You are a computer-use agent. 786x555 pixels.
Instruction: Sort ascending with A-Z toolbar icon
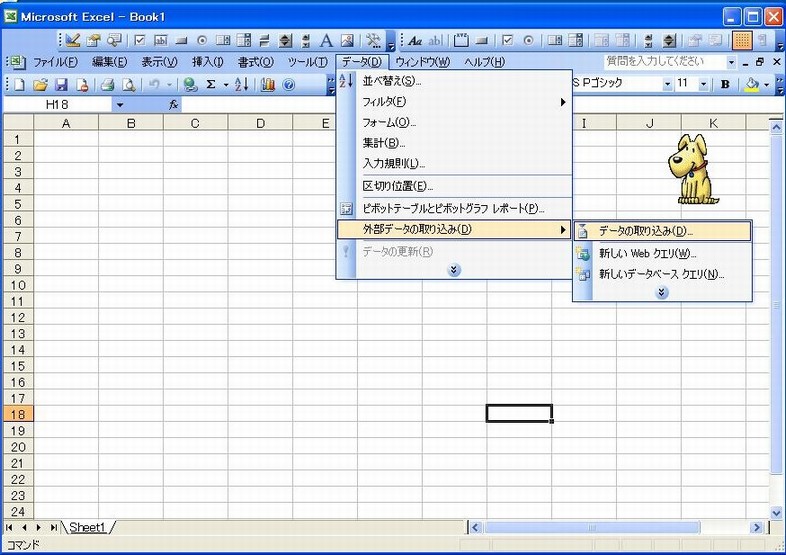click(x=242, y=85)
